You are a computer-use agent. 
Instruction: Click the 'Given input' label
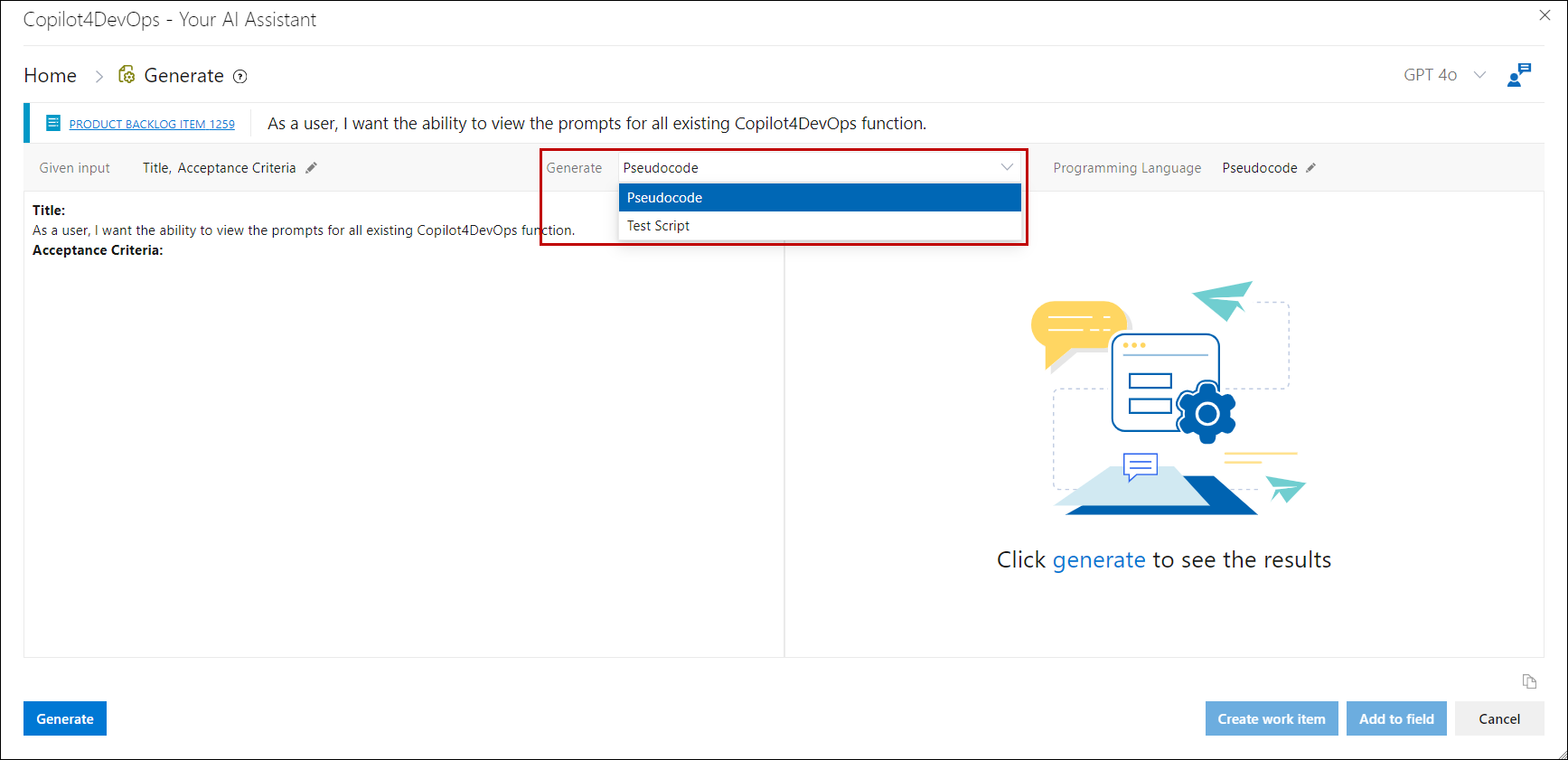click(75, 168)
